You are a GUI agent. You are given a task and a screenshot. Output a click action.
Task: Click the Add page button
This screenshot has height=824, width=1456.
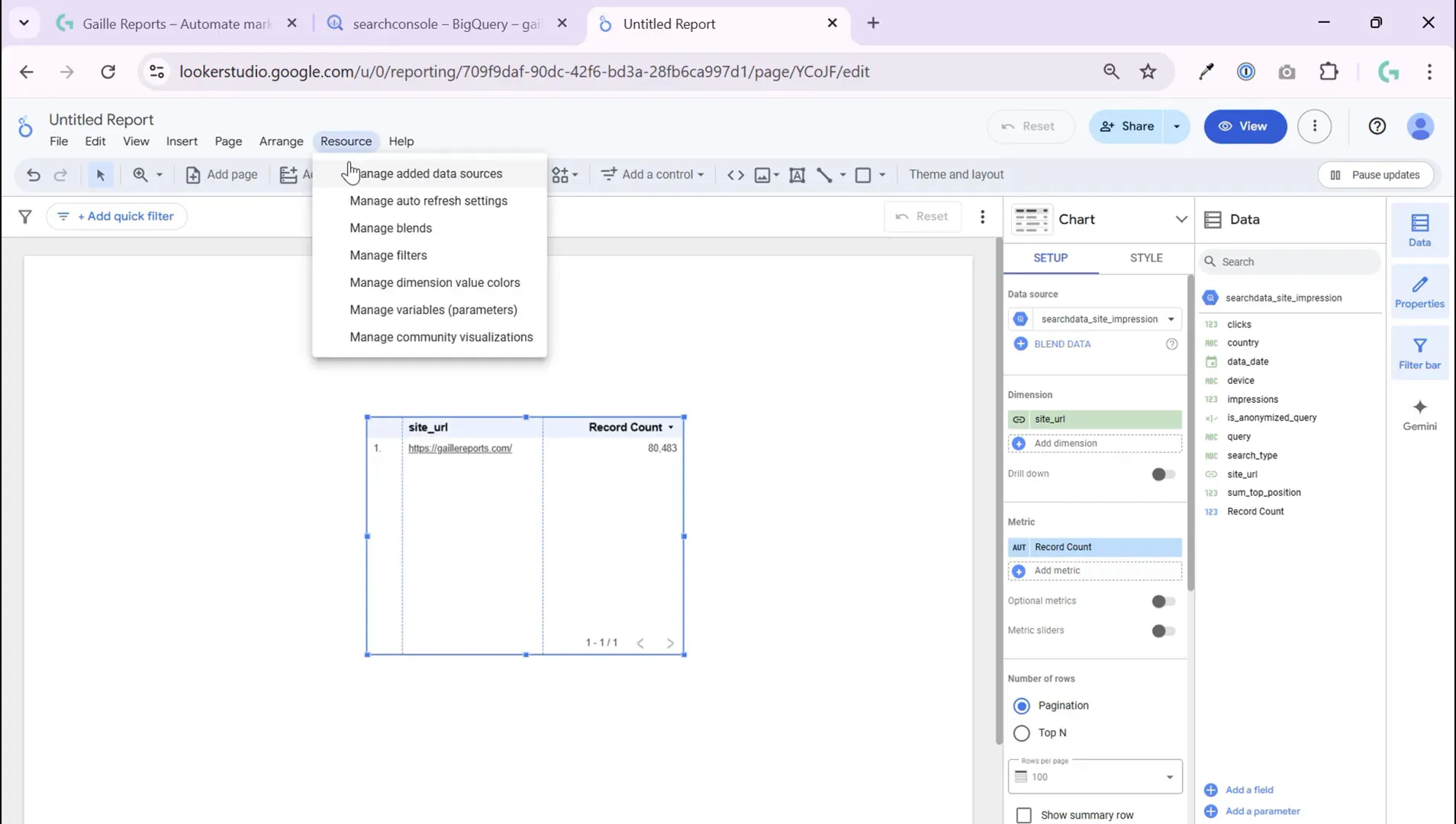click(221, 175)
